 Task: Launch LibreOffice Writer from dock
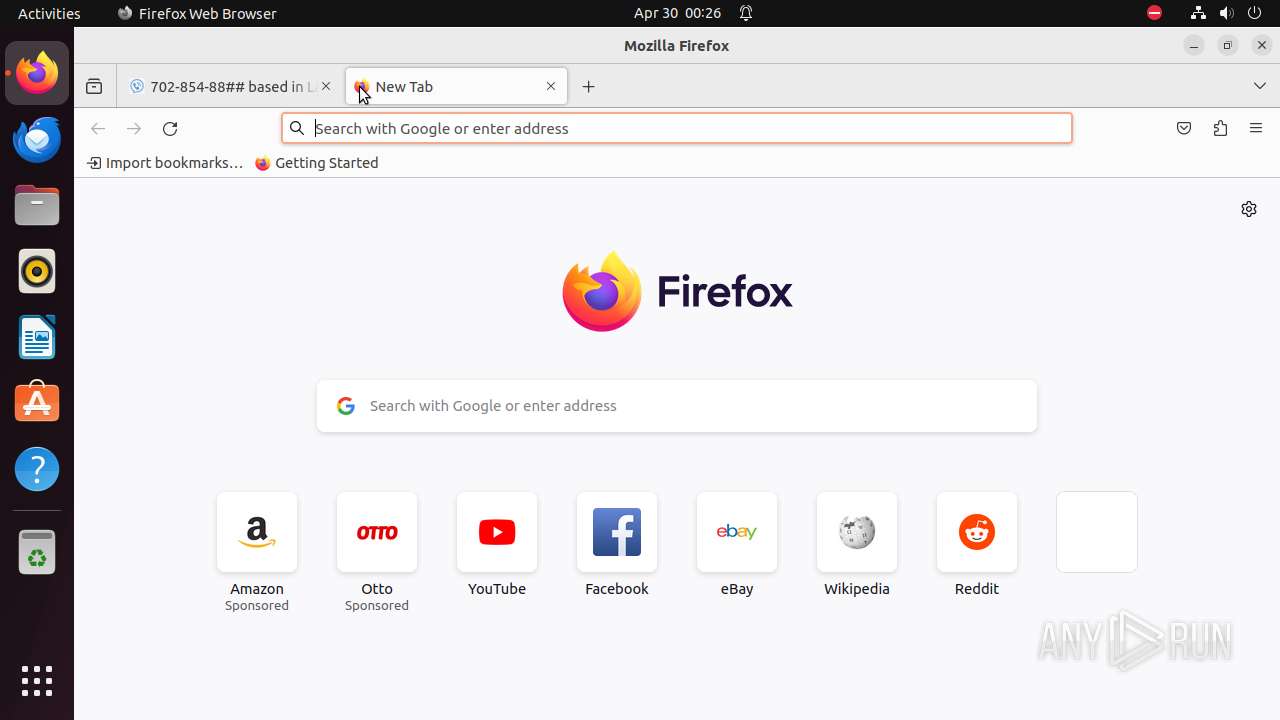click(x=37, y=337)
